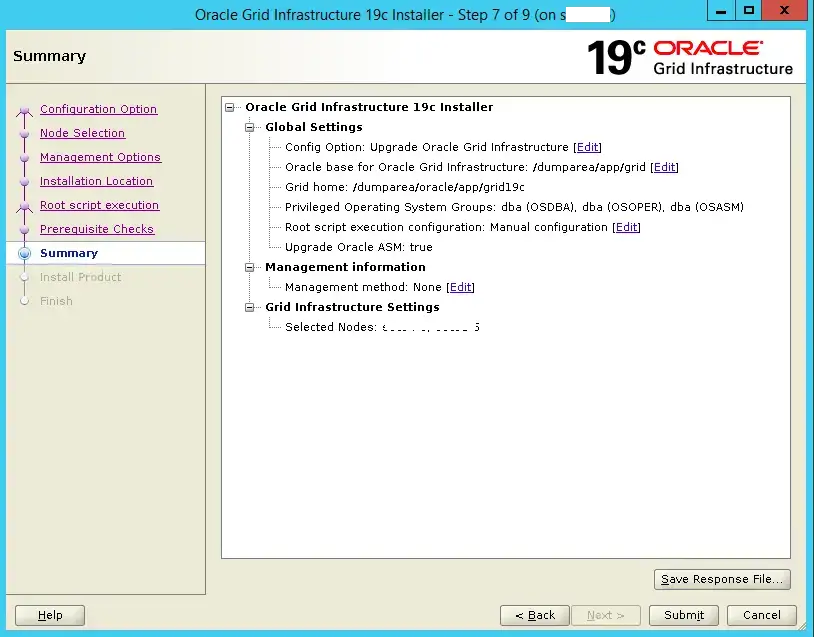The height and width of the screenshot is (637, 814).
Task: Click the Save Response File button
Action: tap(722, 579)
